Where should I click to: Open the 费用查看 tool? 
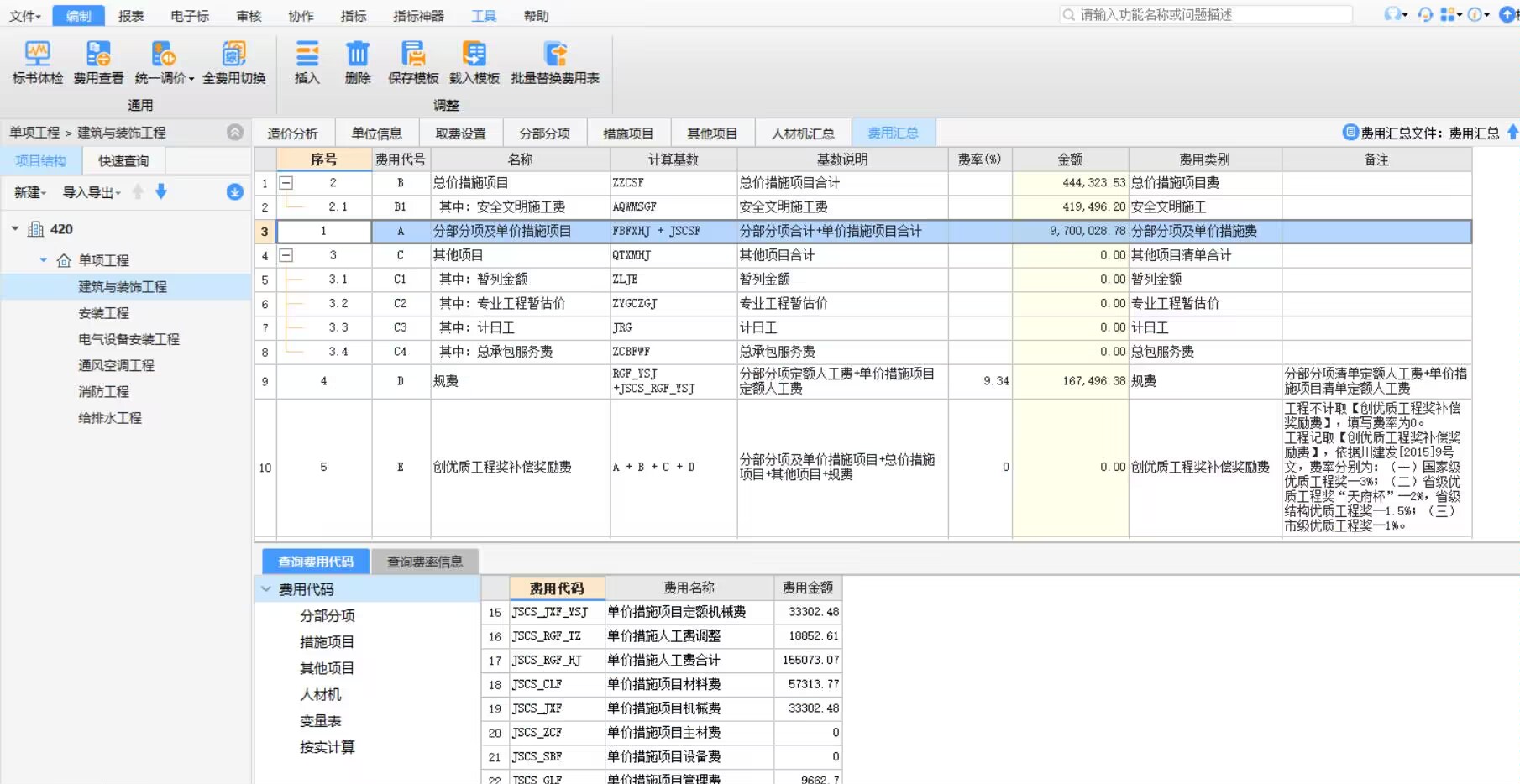point(98,63)
